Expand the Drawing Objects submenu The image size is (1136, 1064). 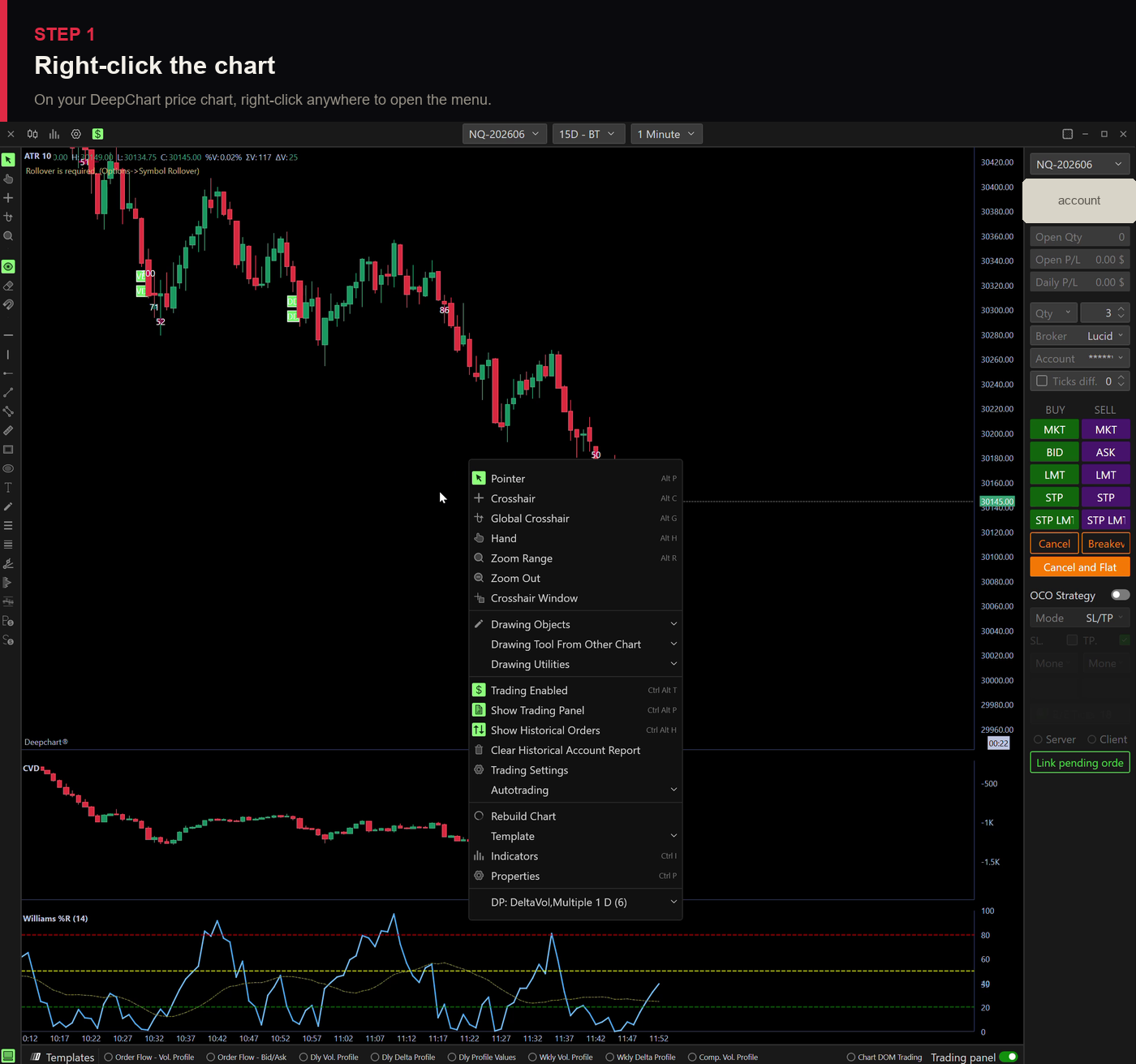[575, 624]
